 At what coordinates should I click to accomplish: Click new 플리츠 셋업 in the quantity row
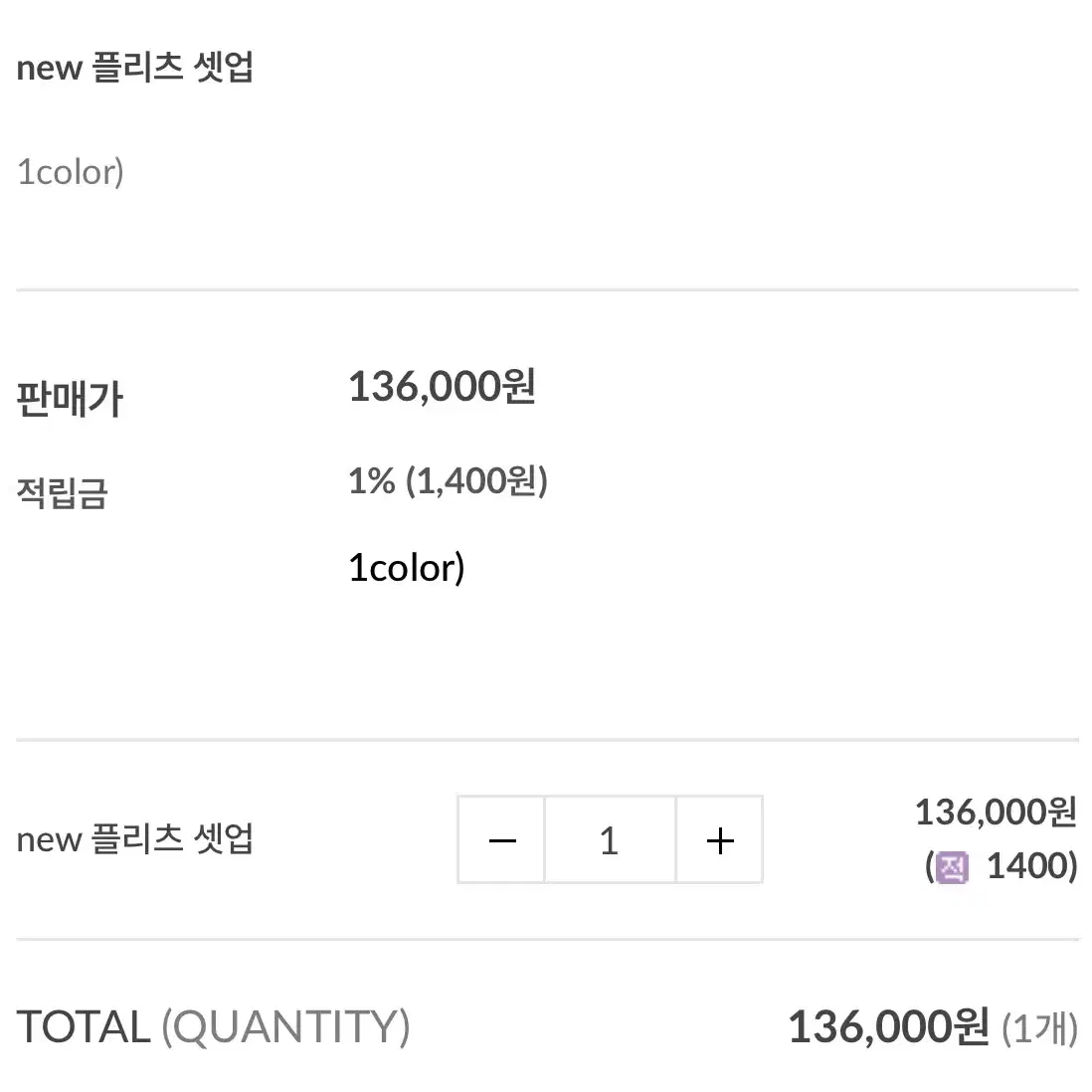(x=134, y=839)
